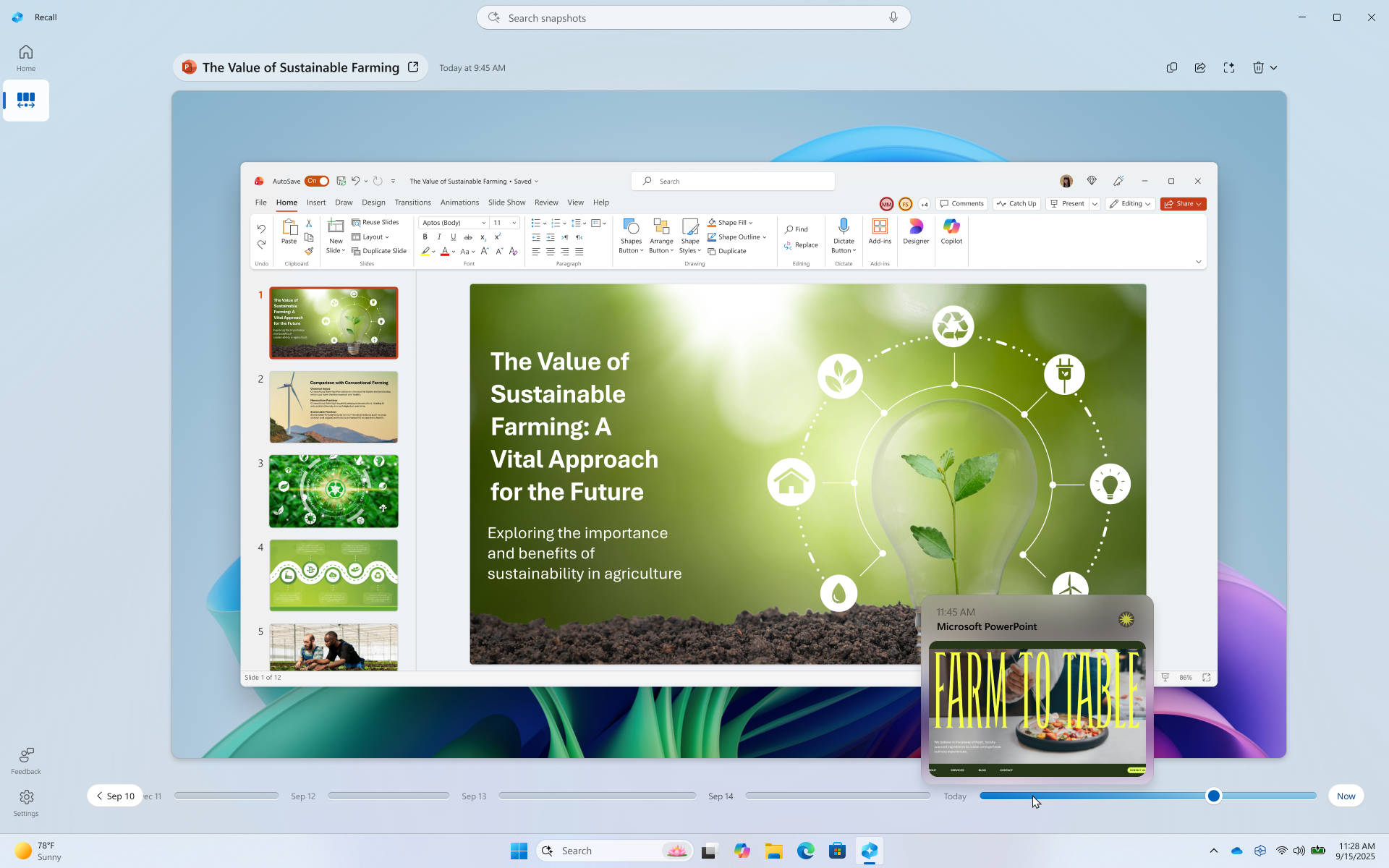Click the Format Painter icon
The image size is (1389, 868).
[309, 251]
